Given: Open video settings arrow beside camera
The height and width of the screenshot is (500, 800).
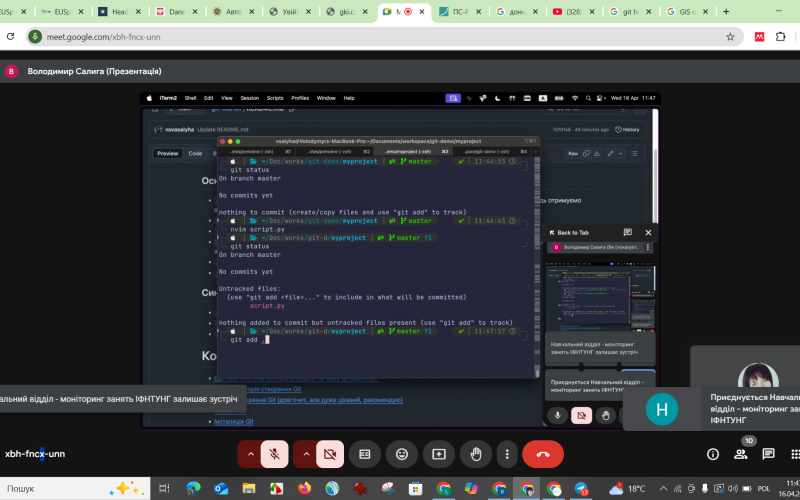Looking at the screenshot, I should [306, 454].
